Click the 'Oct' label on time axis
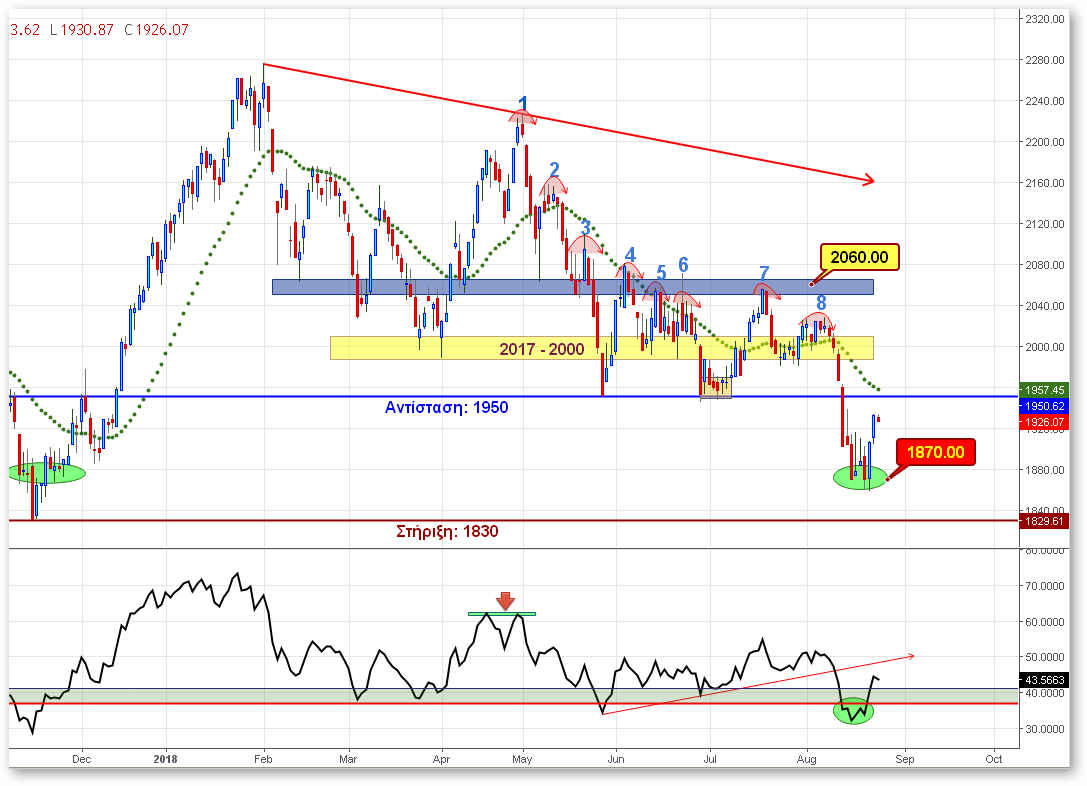 tap(994, 759)
